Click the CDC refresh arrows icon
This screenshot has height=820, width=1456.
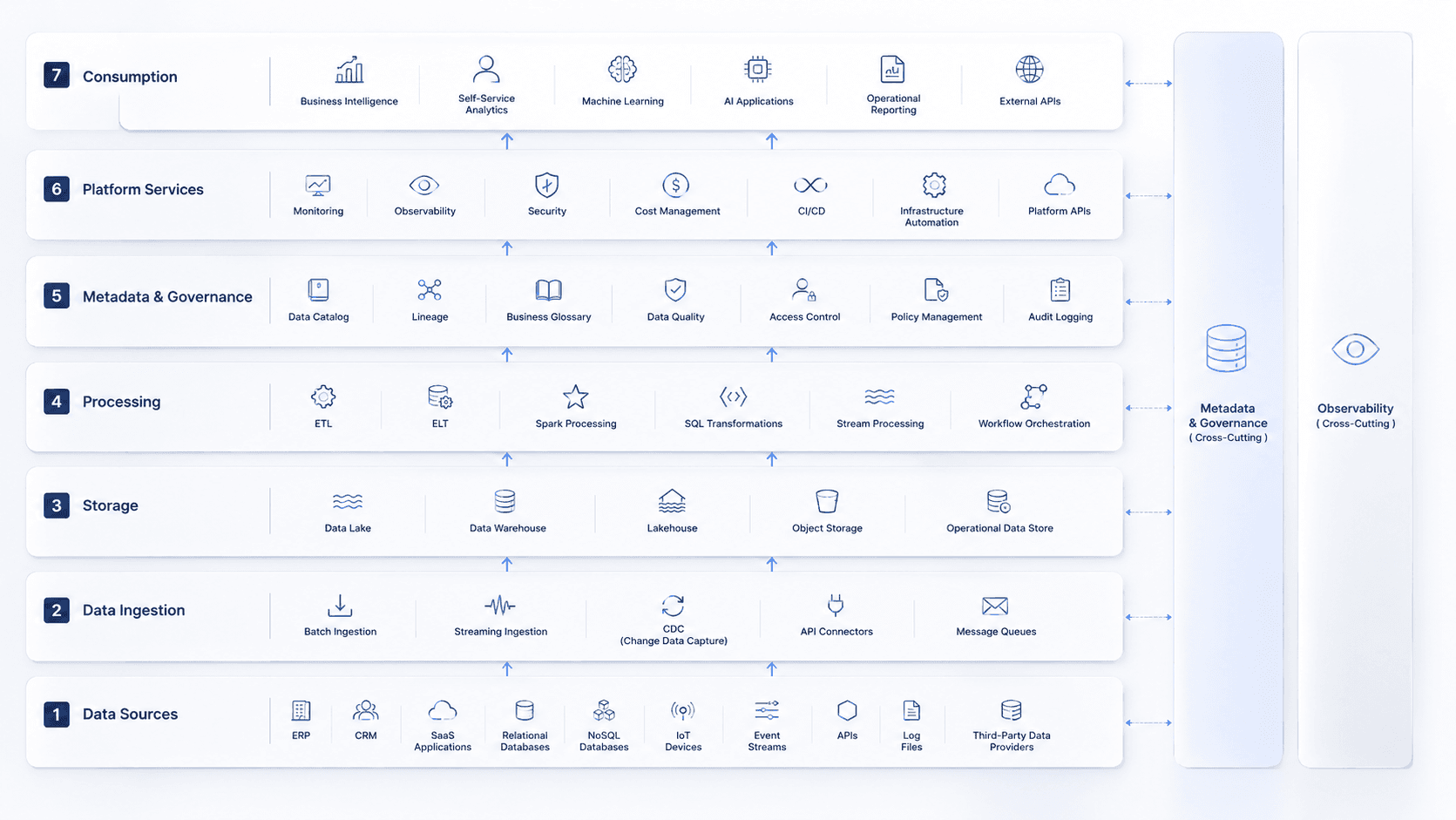point(673,605)
